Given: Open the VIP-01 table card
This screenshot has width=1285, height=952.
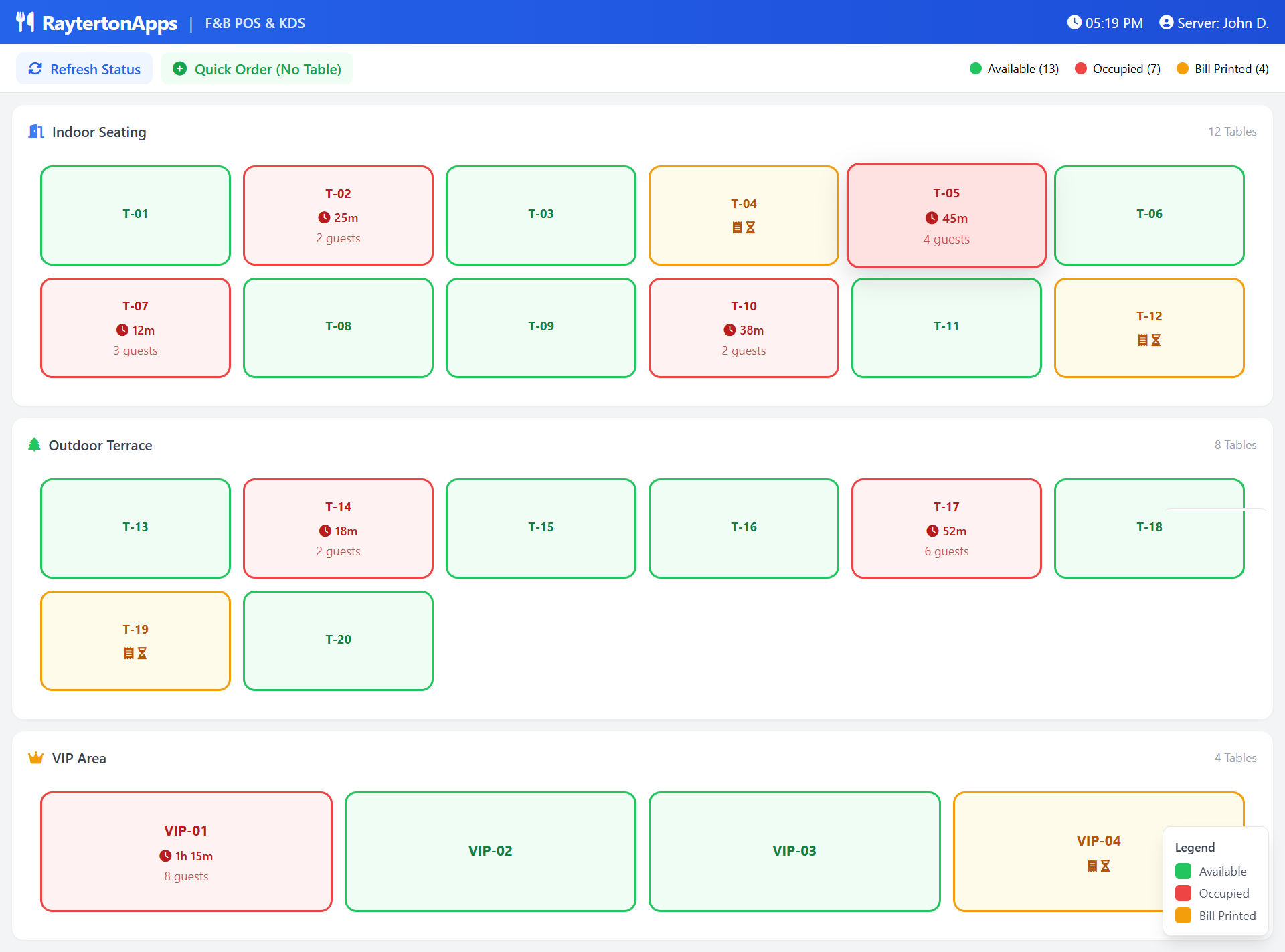Looking at the screenshot, I should click(x=186, y=851).
